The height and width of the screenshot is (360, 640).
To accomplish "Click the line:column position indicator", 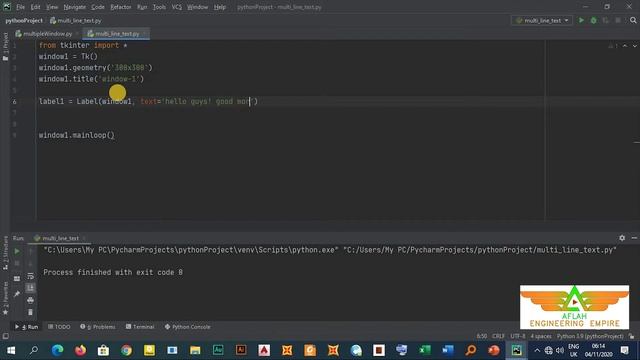I will tap(482, 336).
